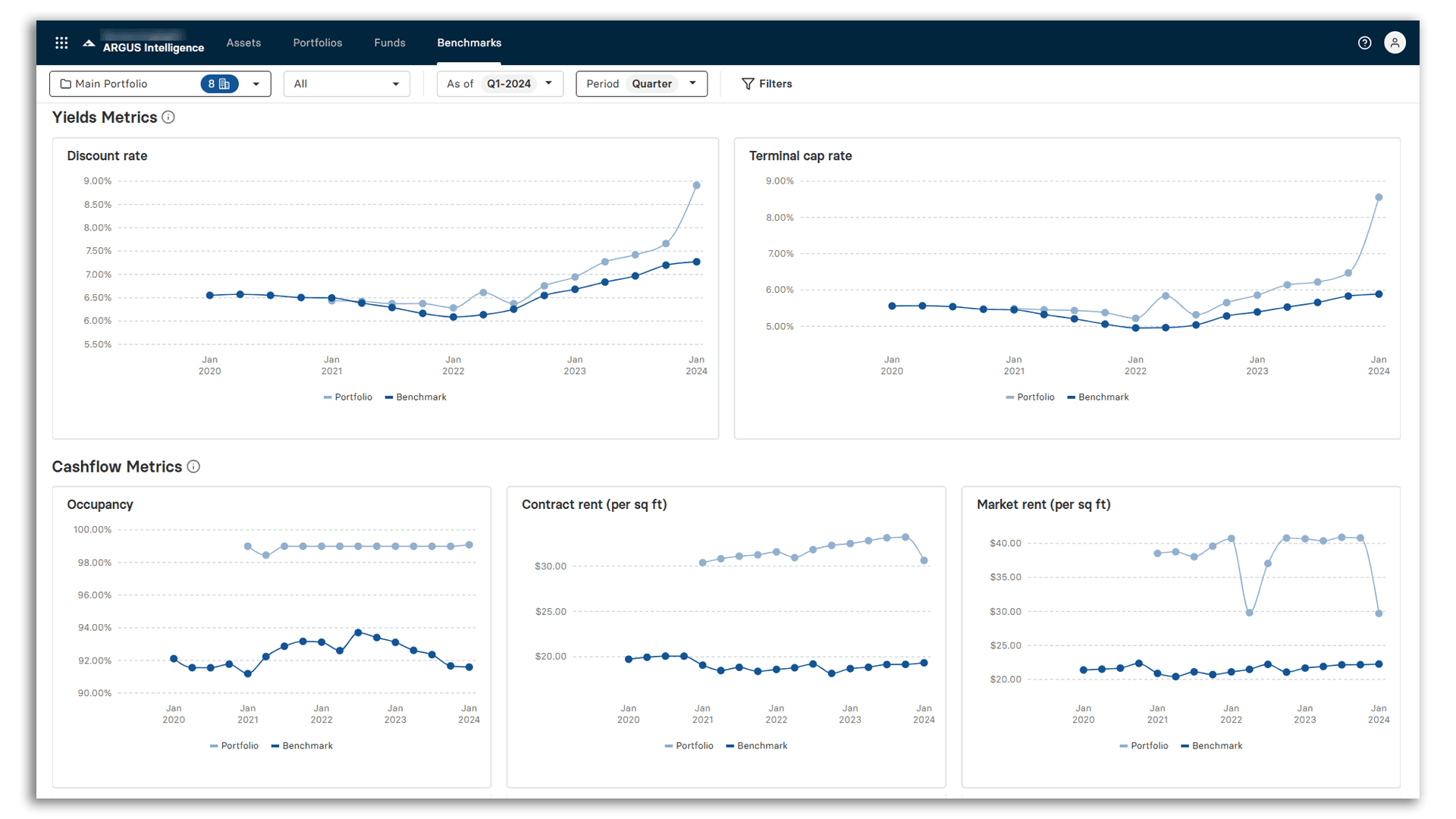The height and width of the screenshot is (819, 1456).
Task: Open the user account icon
Action: pyautogui.click(x=1395, y=42)
